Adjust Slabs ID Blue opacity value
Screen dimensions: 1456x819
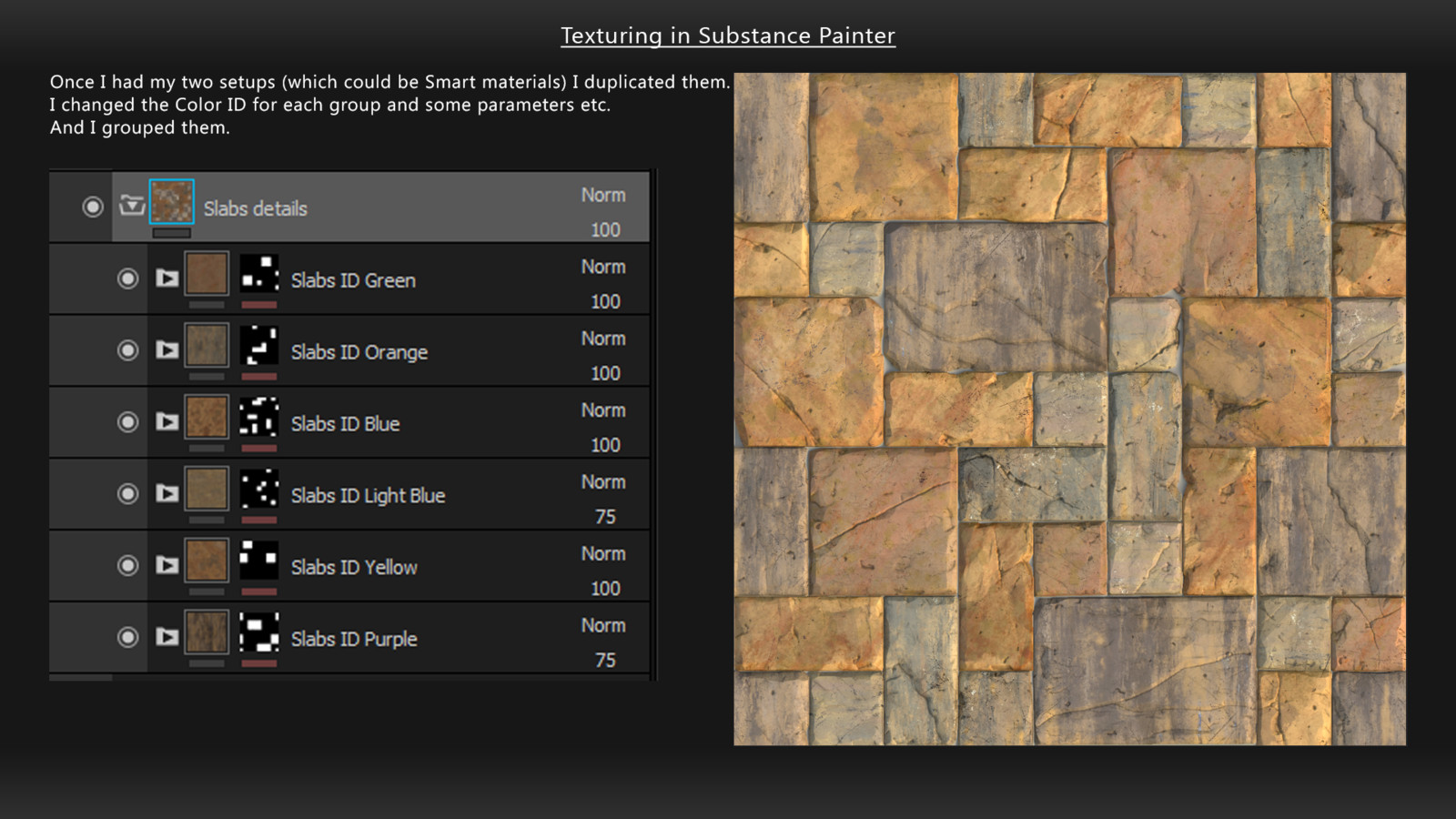coord(605,446)
